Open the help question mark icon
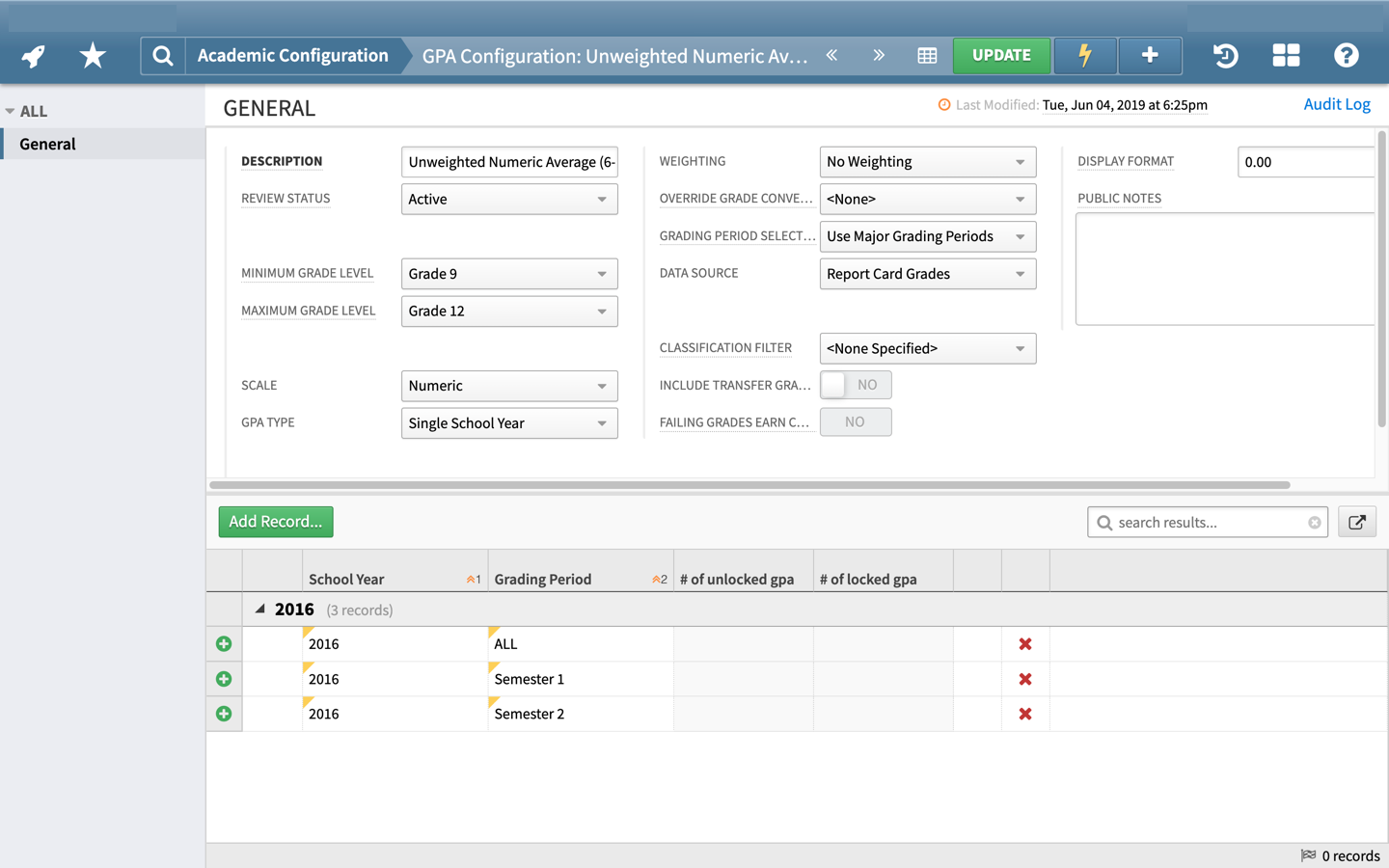 1346,56
